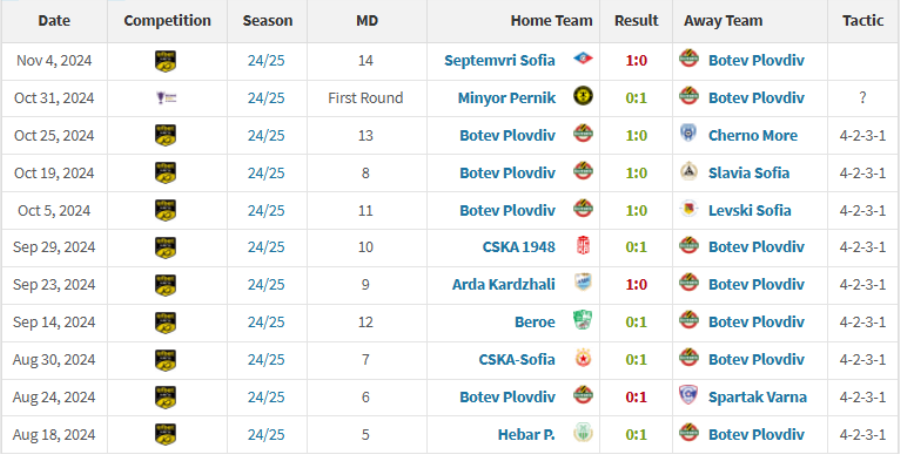900x454 pixels.
Task: Open the 1:0 result against Septemvri Sofia
Action: tap(636, 60)
